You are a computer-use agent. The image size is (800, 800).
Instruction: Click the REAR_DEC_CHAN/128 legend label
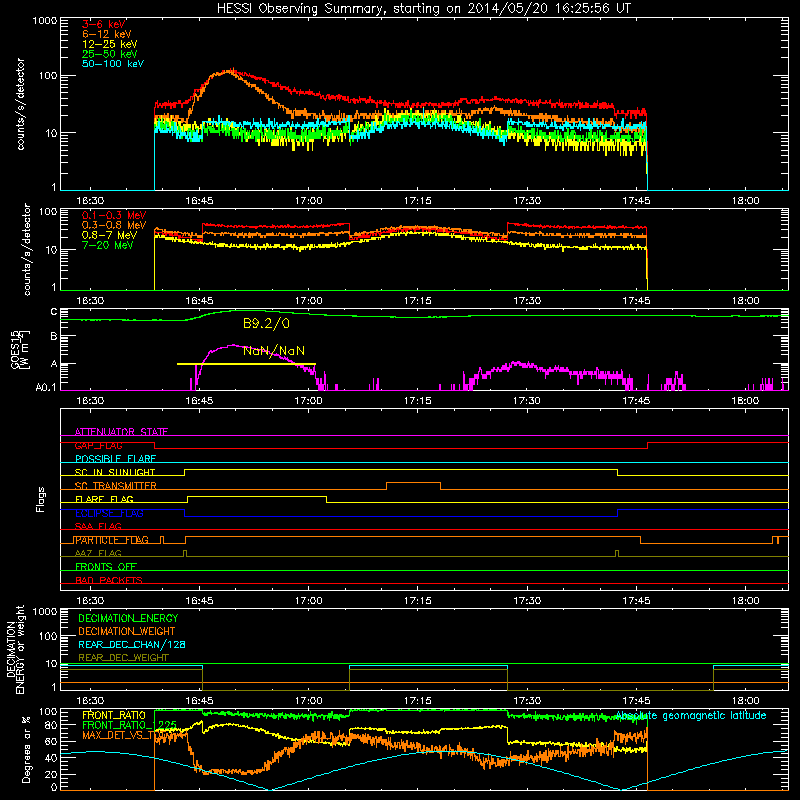point(132,644)
